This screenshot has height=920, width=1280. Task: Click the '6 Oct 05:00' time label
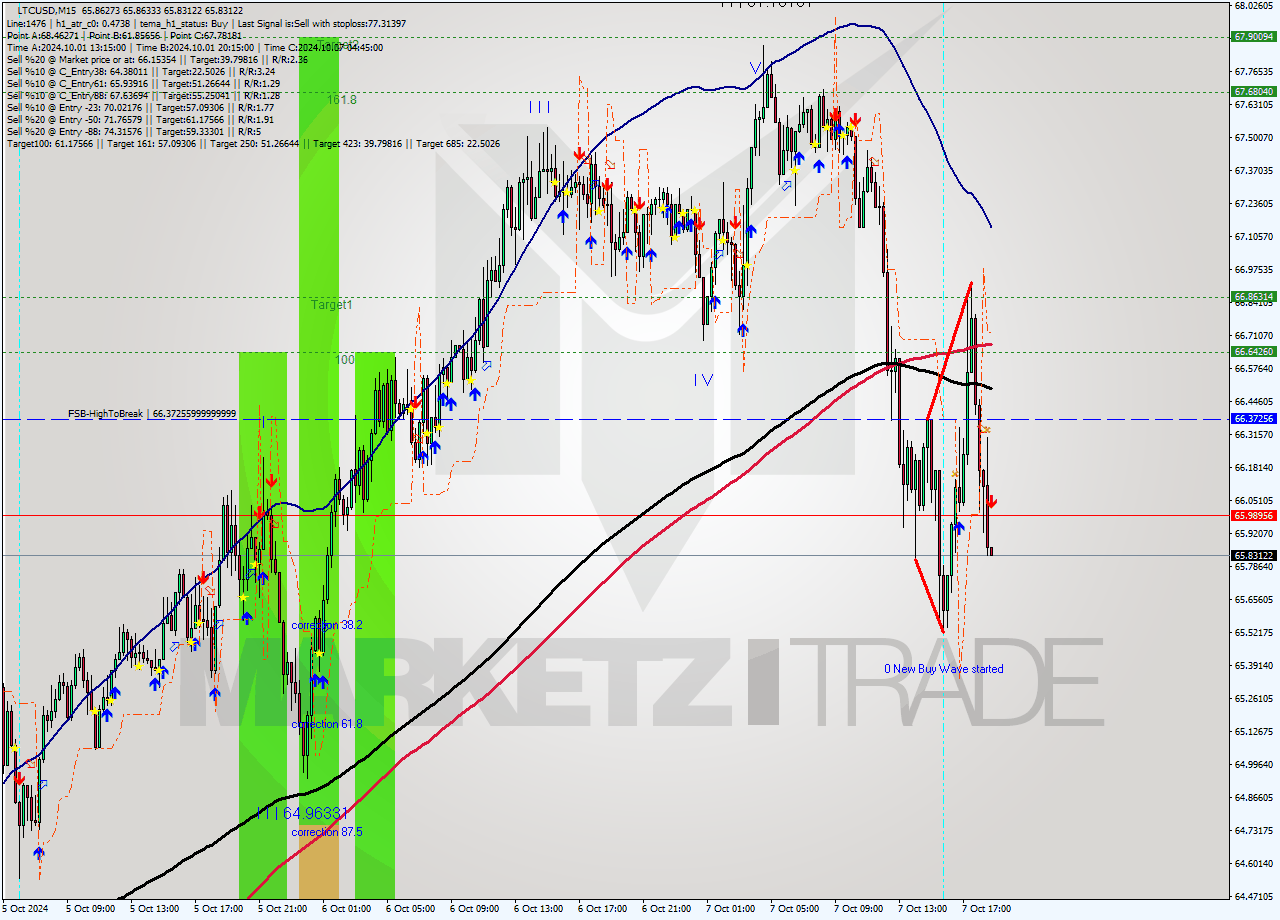click(411, 909)
